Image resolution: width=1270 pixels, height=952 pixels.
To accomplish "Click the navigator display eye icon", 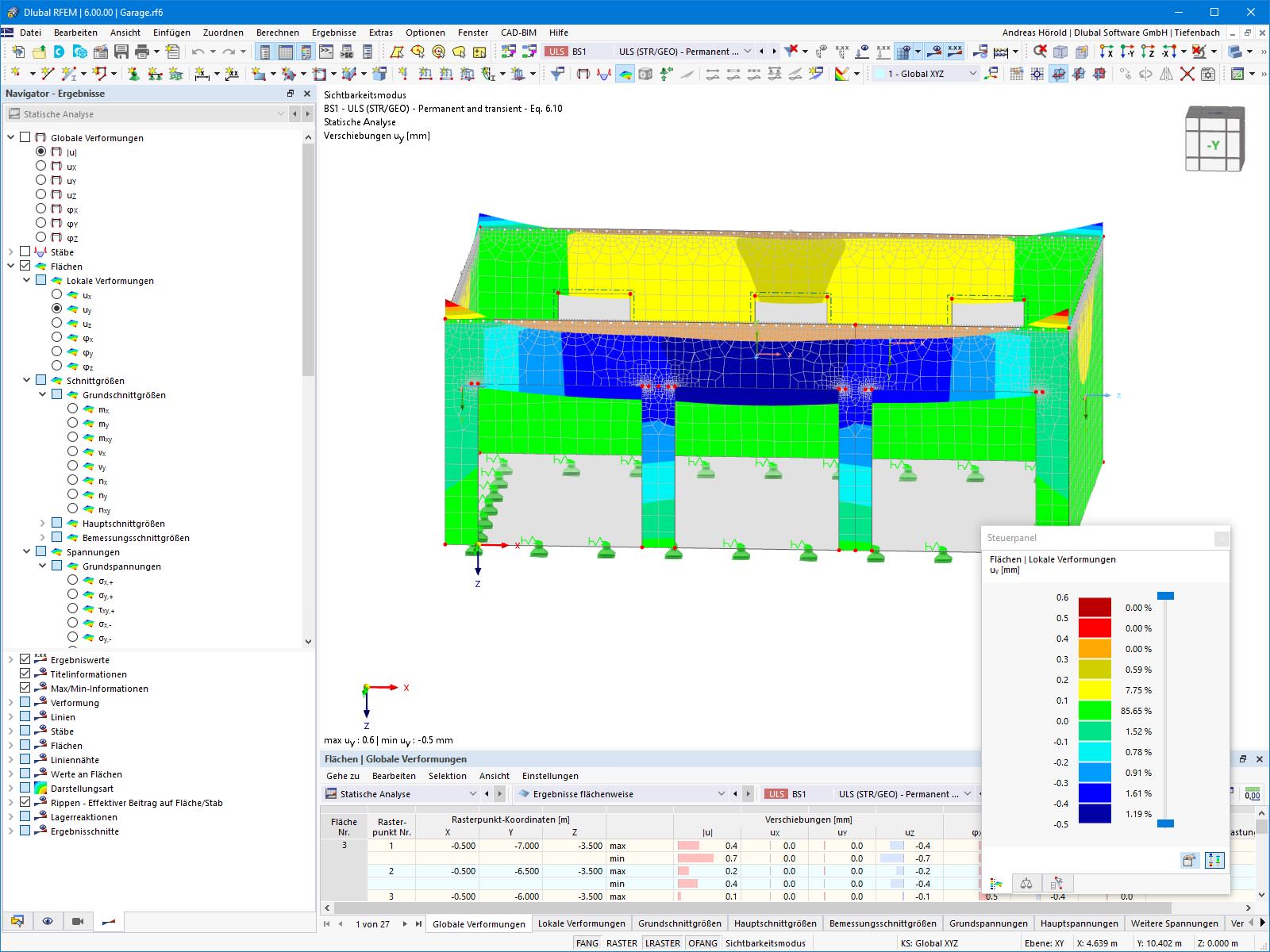I will (48, 921).
